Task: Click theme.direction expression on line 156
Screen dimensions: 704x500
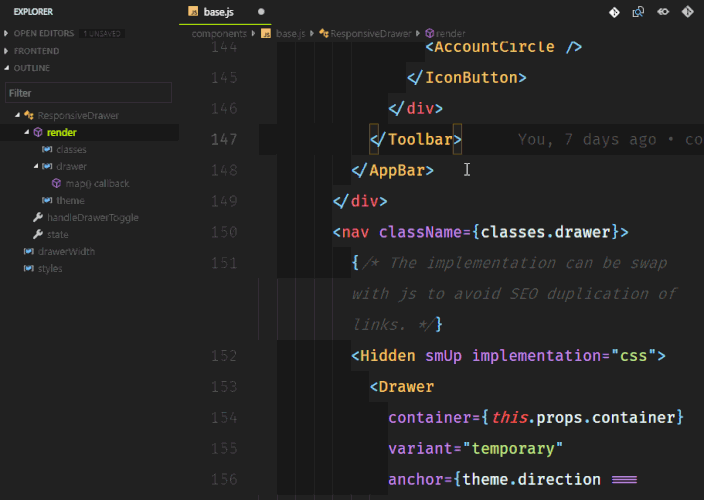Action: tap(531, 480)
